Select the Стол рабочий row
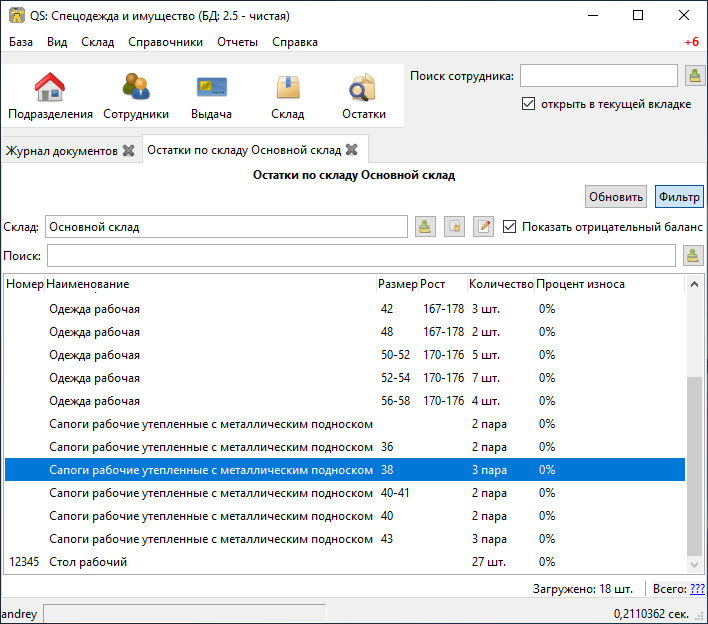 345,562
